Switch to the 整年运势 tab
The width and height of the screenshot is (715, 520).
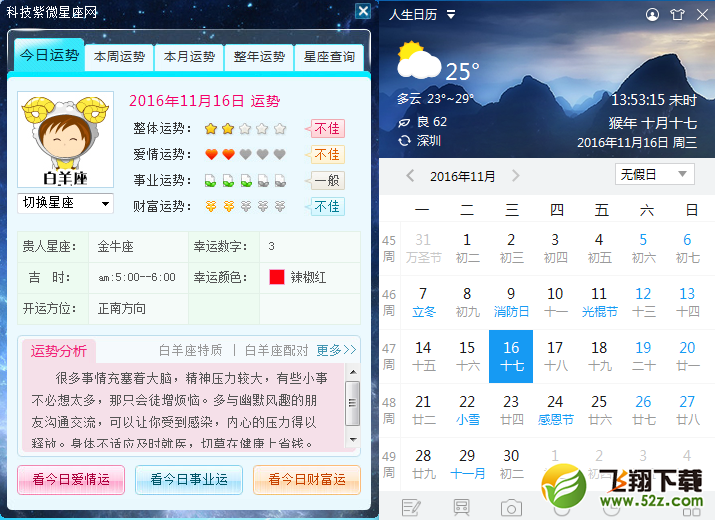click(x=259, y=57)
